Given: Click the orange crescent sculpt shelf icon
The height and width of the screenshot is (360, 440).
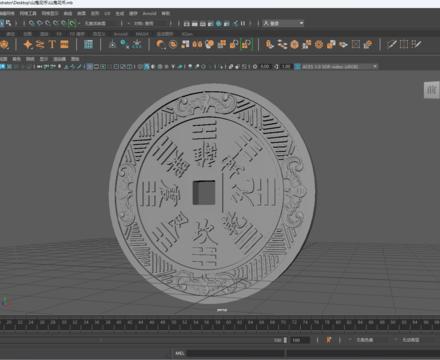Looking at the screenshot, I should coord(161,44).
